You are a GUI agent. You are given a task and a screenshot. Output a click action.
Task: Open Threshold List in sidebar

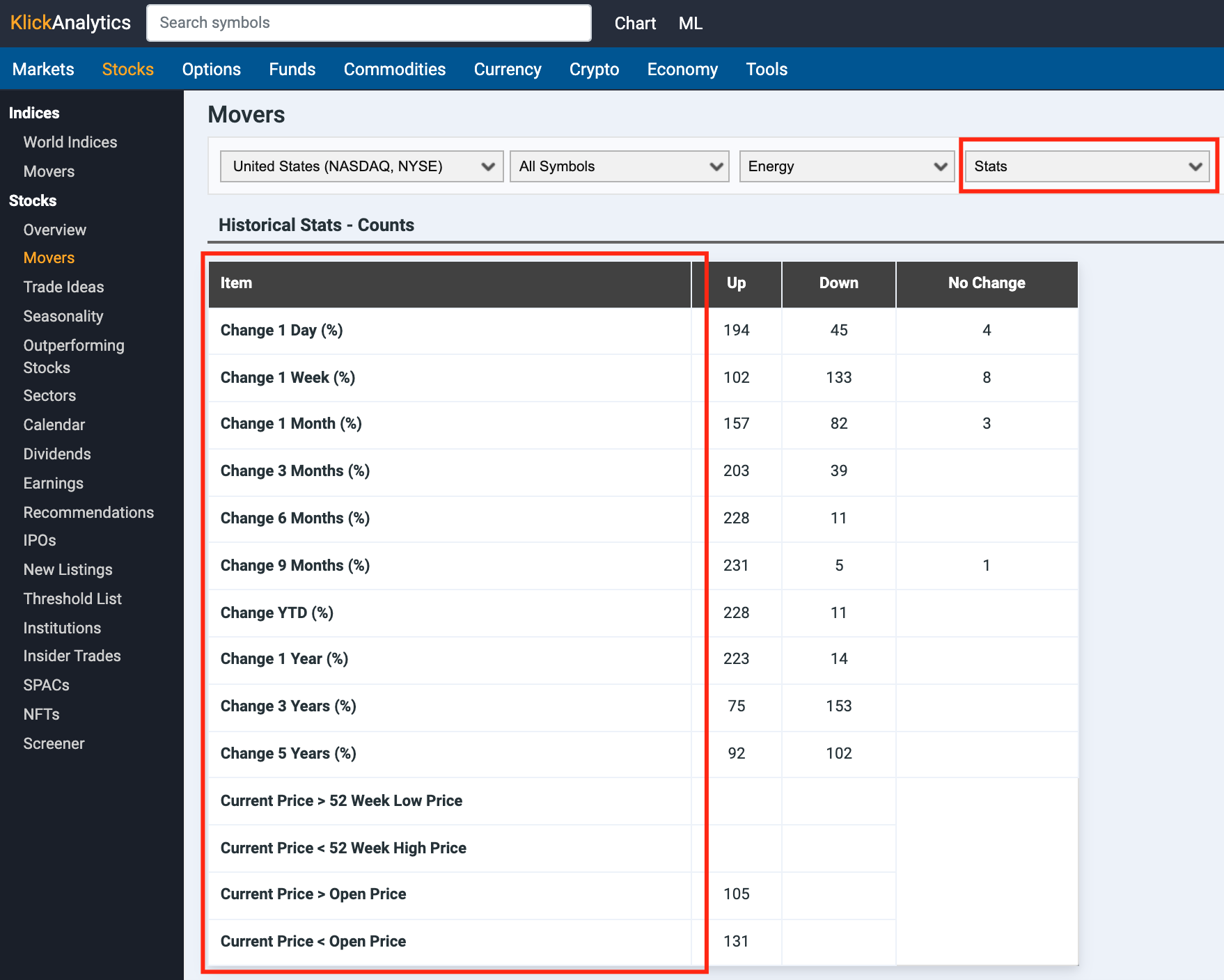tap(72, 599)
